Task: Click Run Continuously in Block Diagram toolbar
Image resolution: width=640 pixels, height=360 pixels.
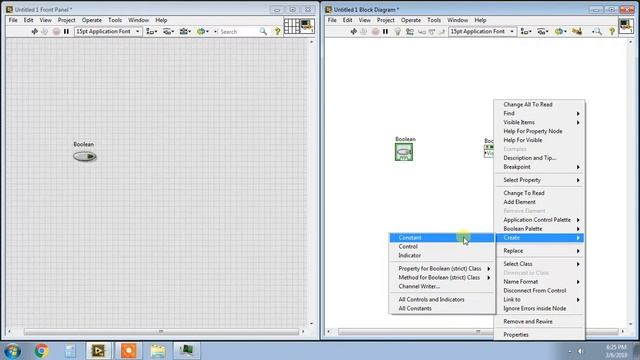Action: [364, 31]
